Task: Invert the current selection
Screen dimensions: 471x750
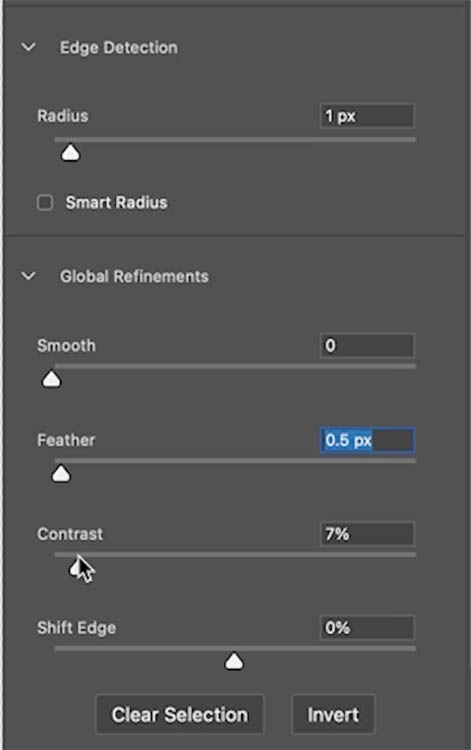Action: point(333,715)
